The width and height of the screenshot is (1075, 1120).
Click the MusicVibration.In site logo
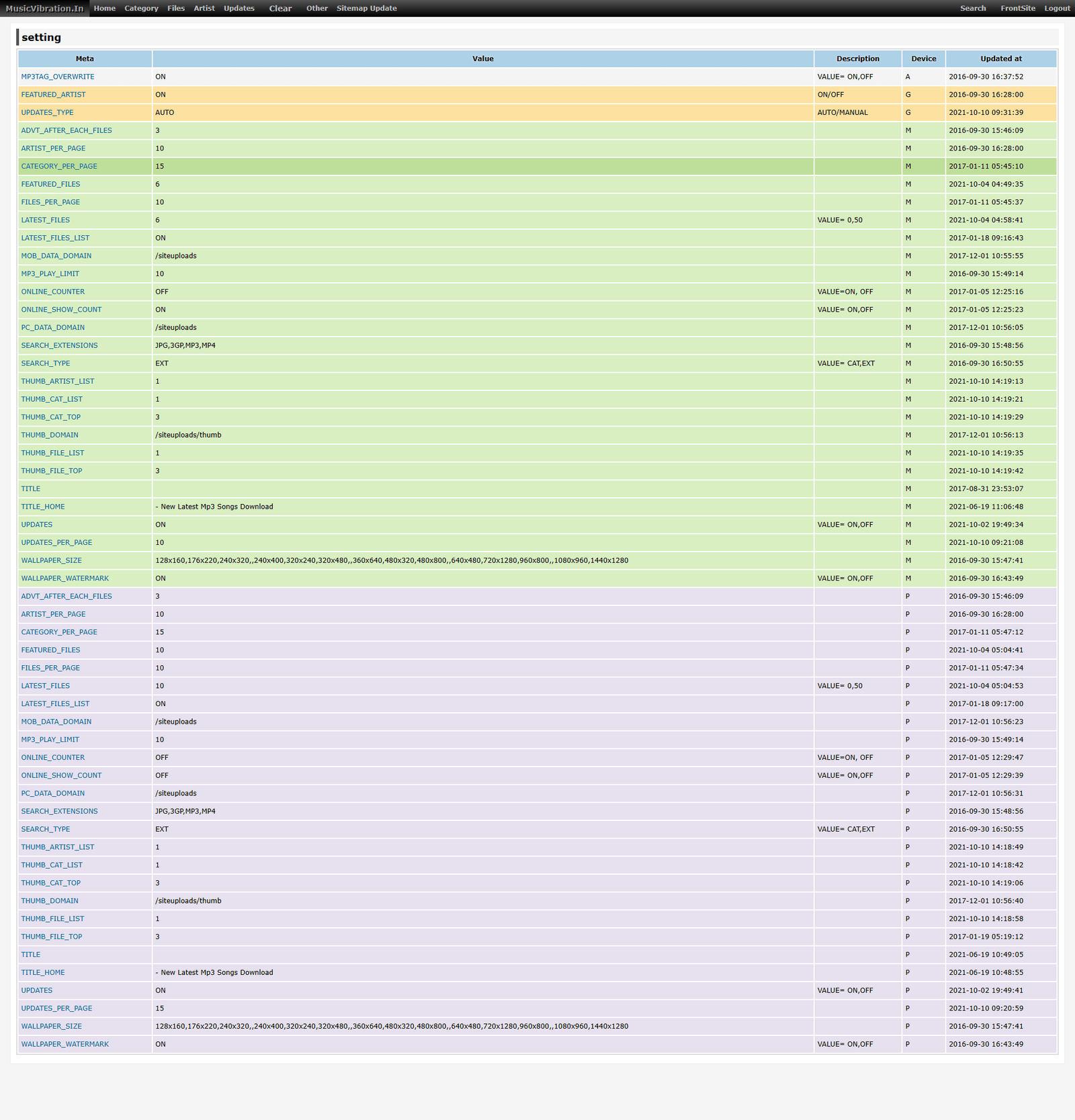44,9
